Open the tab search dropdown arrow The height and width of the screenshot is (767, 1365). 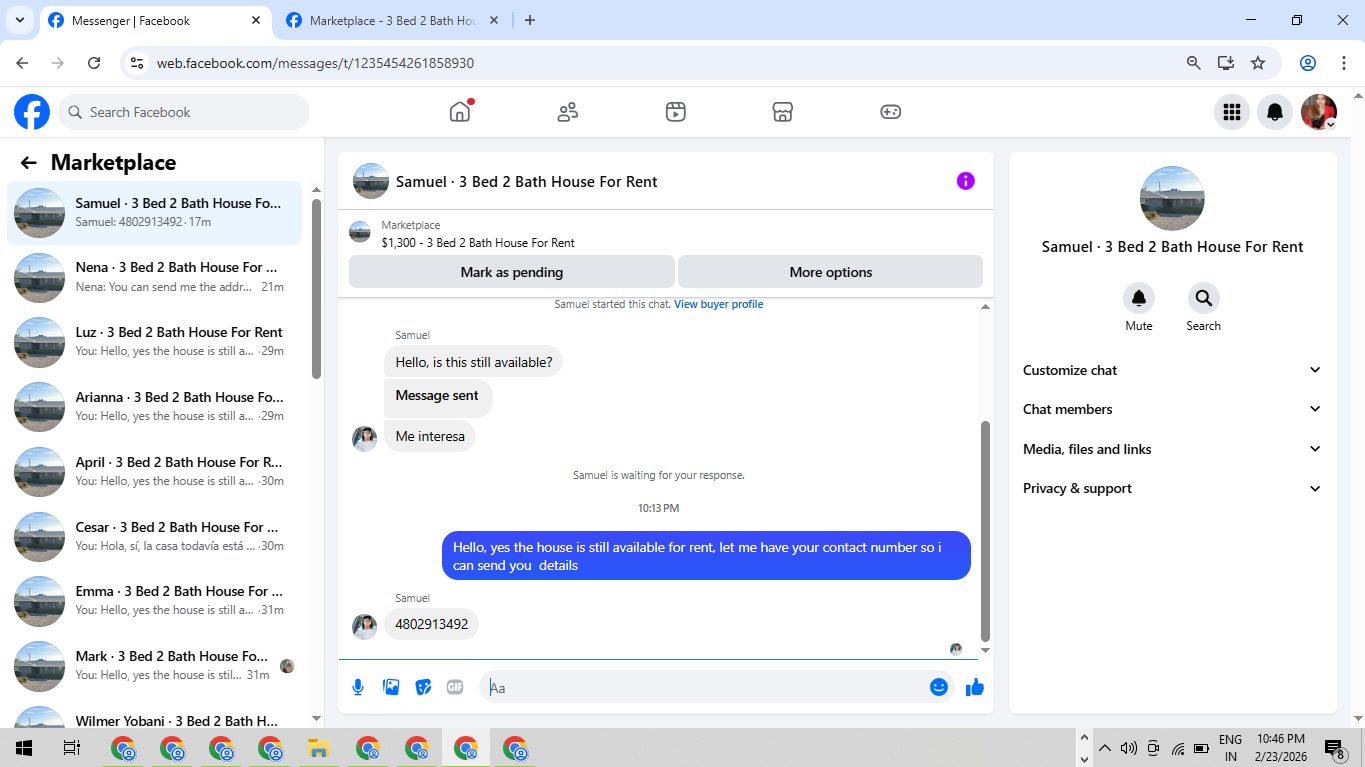click(x=19, y=20)
